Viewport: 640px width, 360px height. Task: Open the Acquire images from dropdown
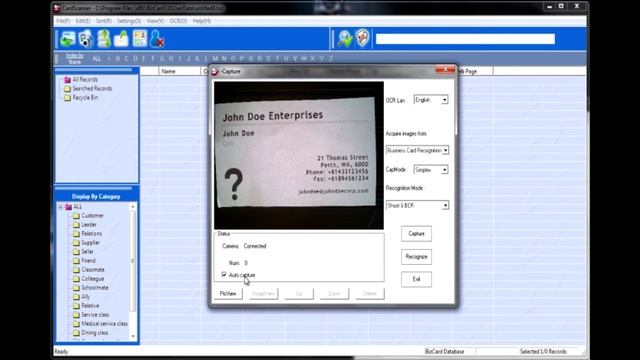click(418, 150)
